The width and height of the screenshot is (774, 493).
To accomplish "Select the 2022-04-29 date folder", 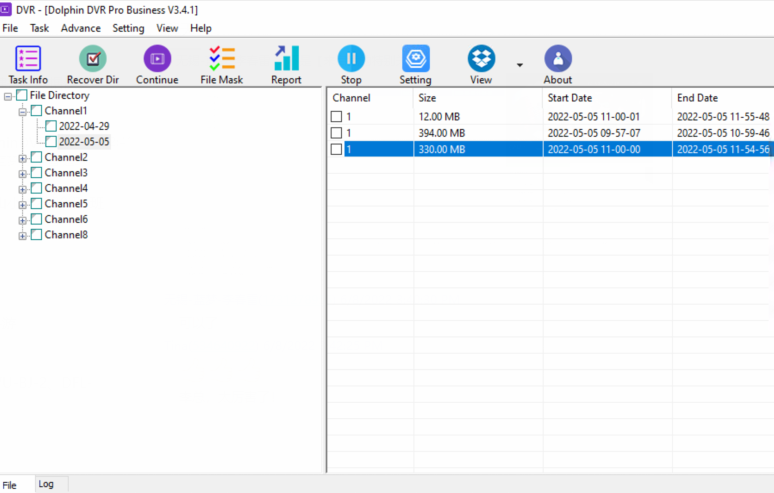I will [83, 126].
